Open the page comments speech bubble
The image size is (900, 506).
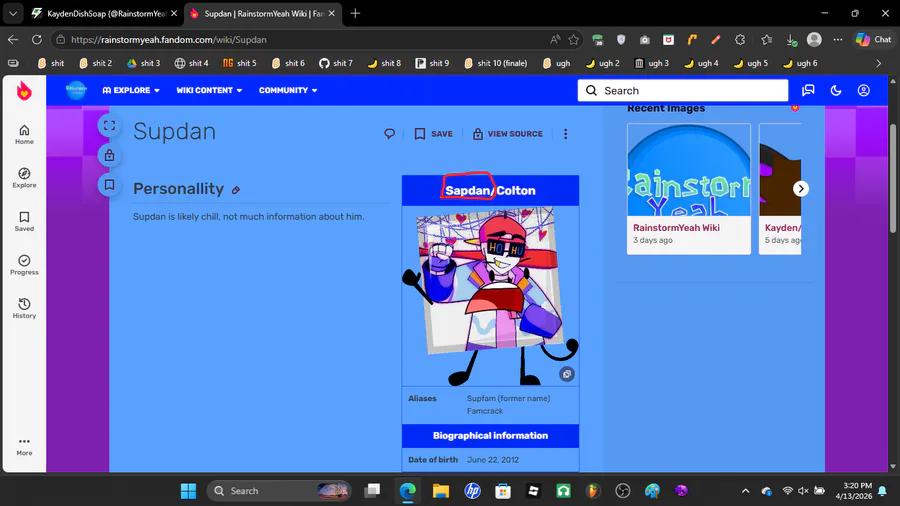point(389,134)
